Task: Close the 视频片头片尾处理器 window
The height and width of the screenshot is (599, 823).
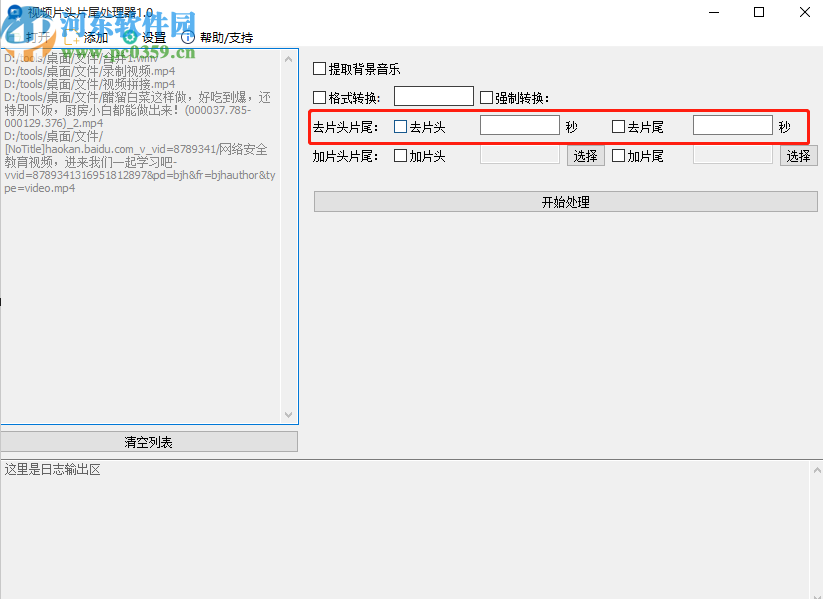Action: click(805, 12)
